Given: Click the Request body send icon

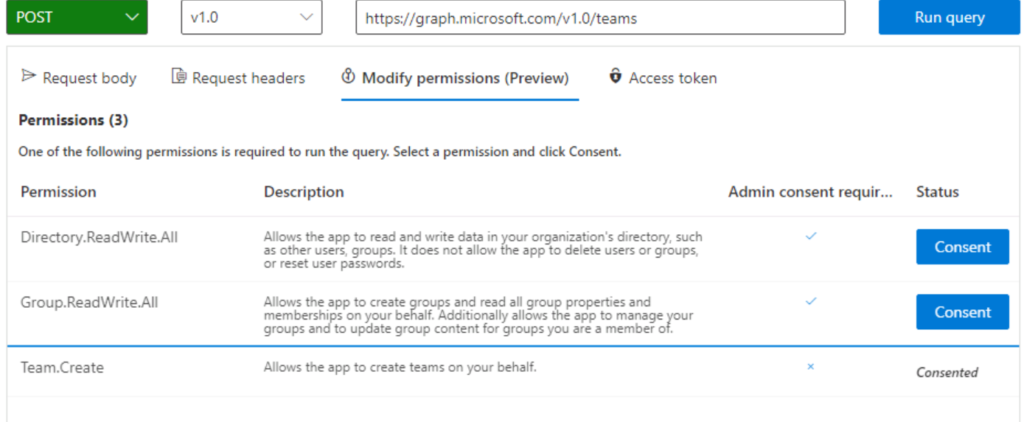Looking at the screenshot, I should pos(28,76).
